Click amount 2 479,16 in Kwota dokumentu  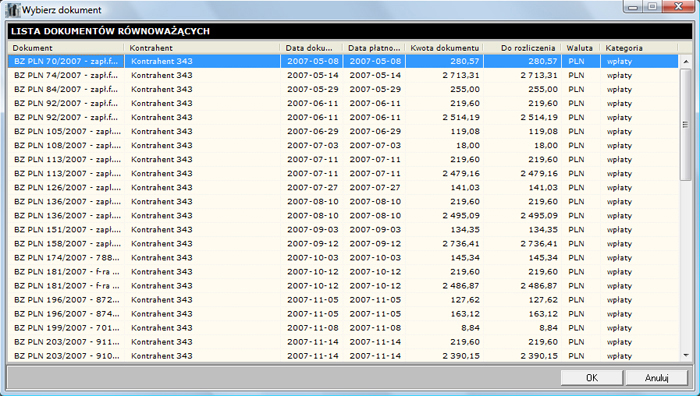point(461,173)
